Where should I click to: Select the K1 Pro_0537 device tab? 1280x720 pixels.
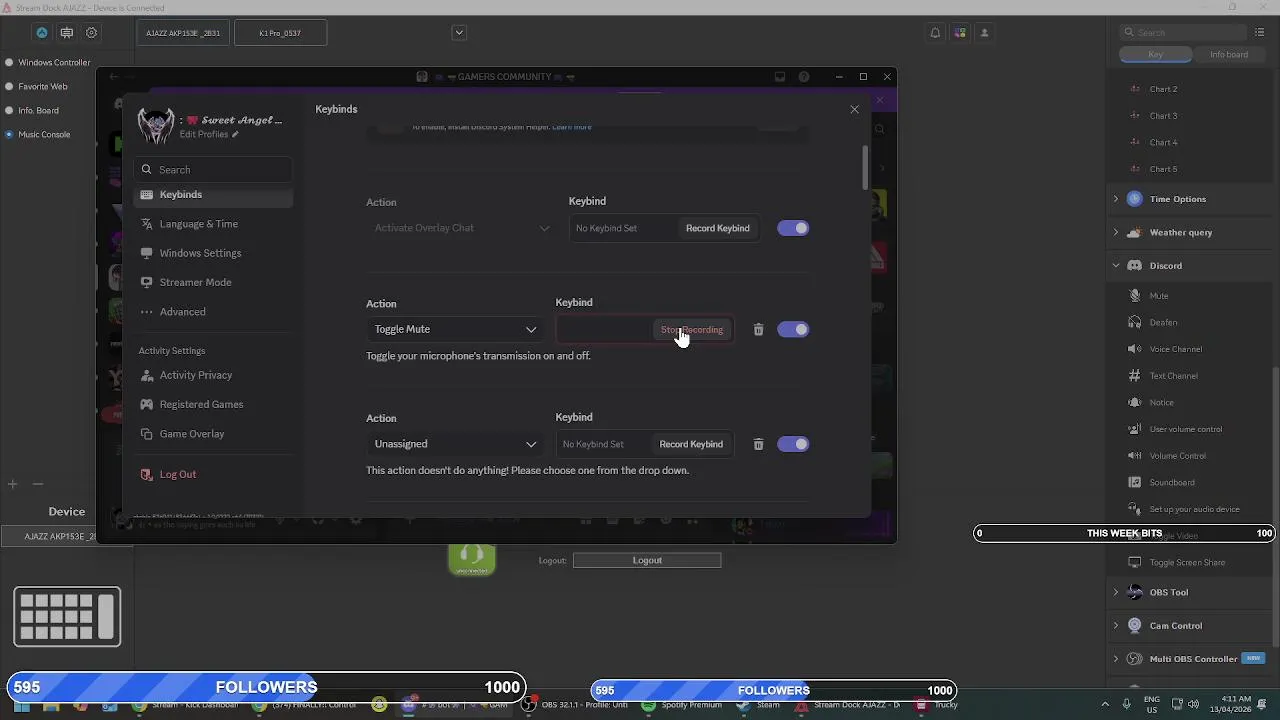(x=280, y=33)
